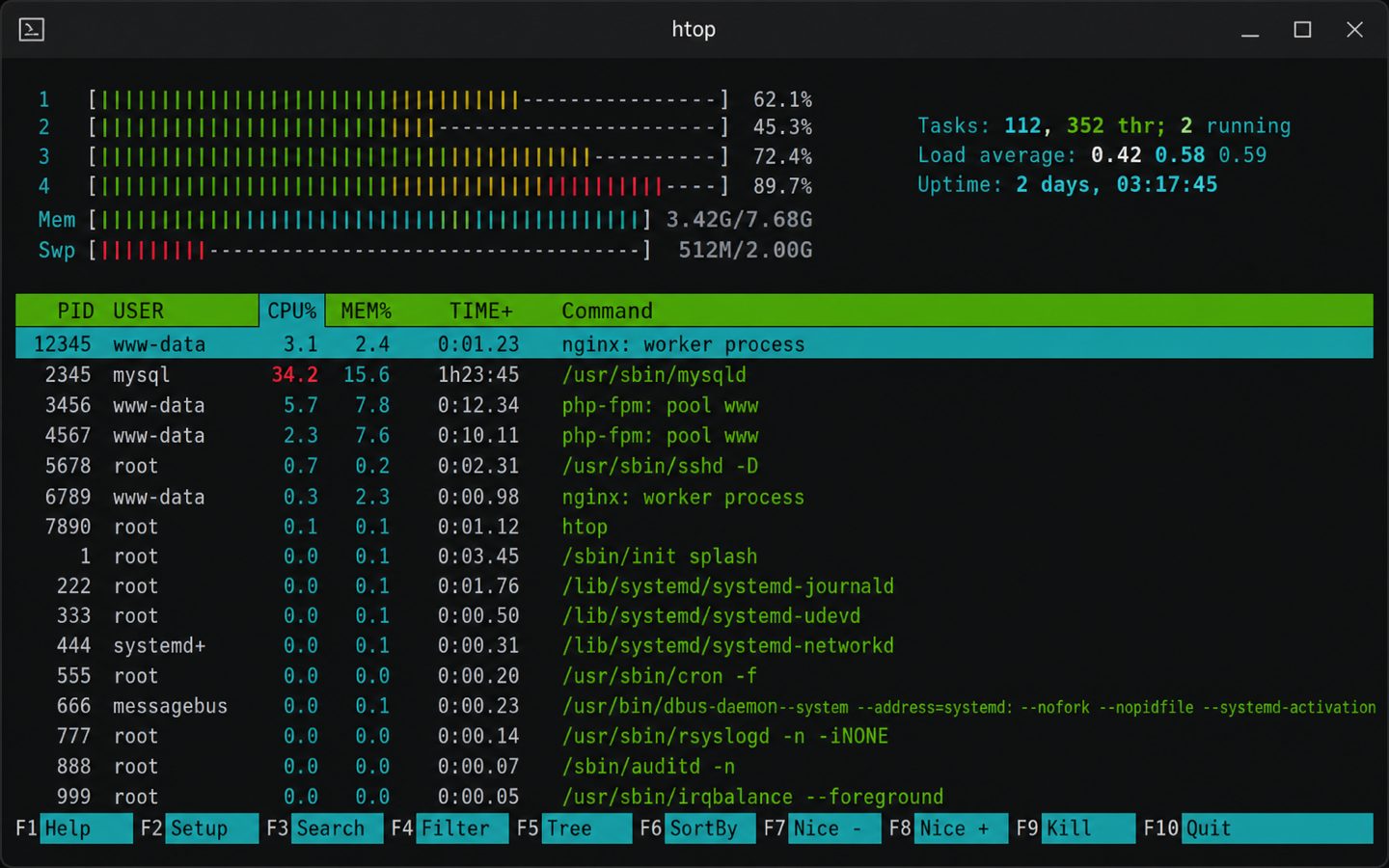Select the dbus-daemon messagebus process row
The height and width of the screenshot is (868, 1389).
point(694,706)
